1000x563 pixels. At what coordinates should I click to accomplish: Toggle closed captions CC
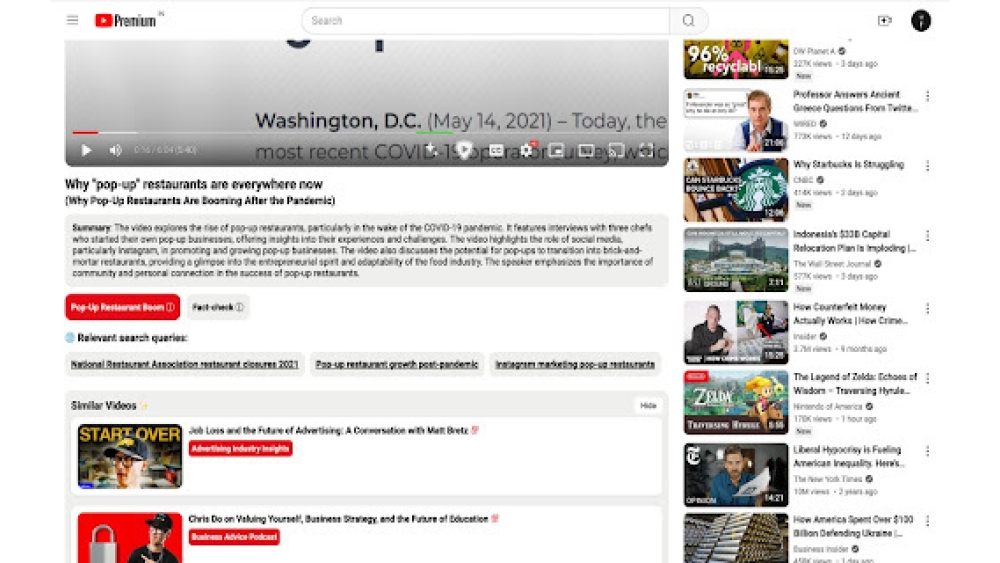click(x=496, y=150)
